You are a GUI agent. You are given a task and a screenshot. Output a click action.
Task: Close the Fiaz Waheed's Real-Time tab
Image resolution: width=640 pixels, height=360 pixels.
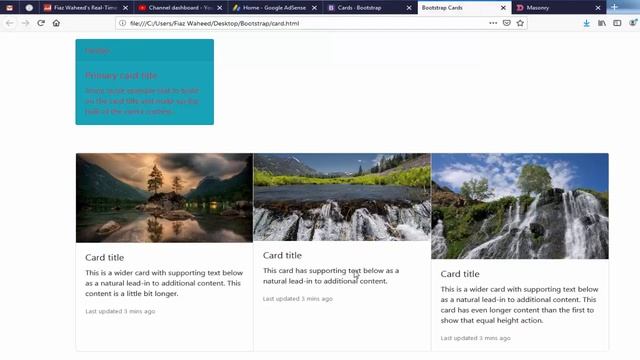tap(125, 8)
